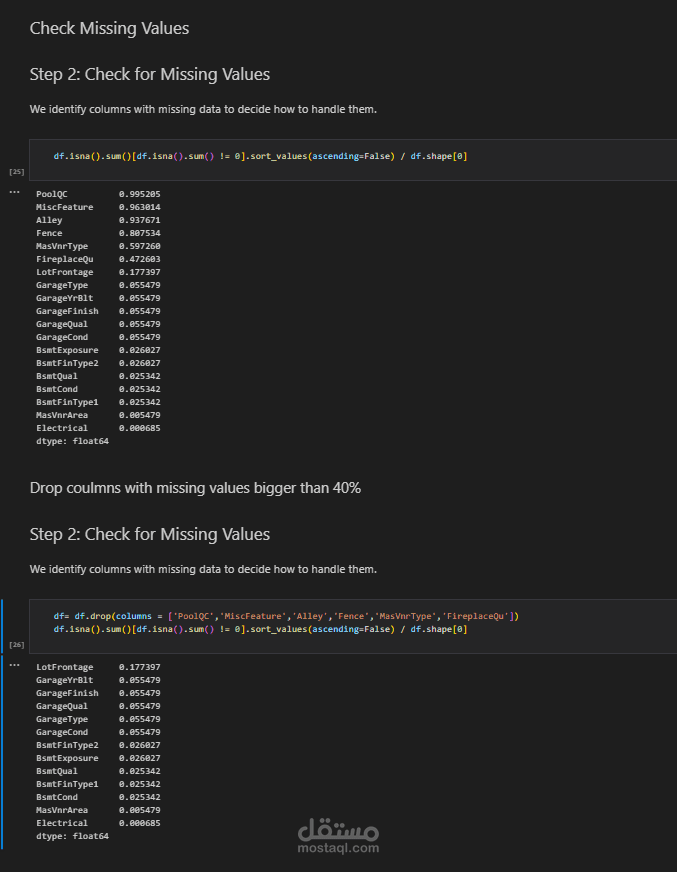677x872 pixels.
Task: Click the first paragraph 'We identify columns with missing data'
Action: [203, 109]
